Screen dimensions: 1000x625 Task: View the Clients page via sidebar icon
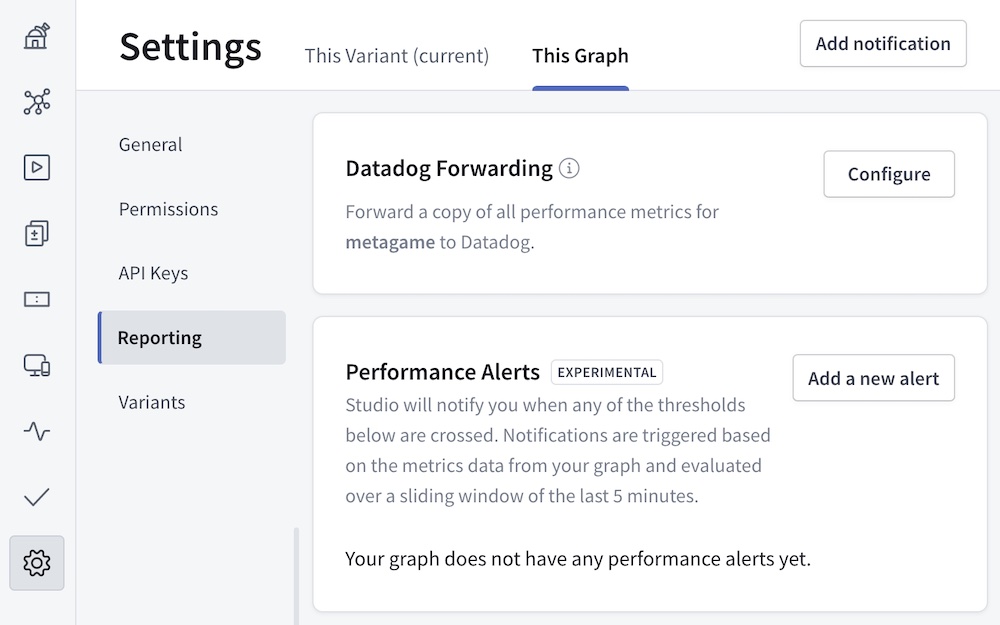coord(37,366)
